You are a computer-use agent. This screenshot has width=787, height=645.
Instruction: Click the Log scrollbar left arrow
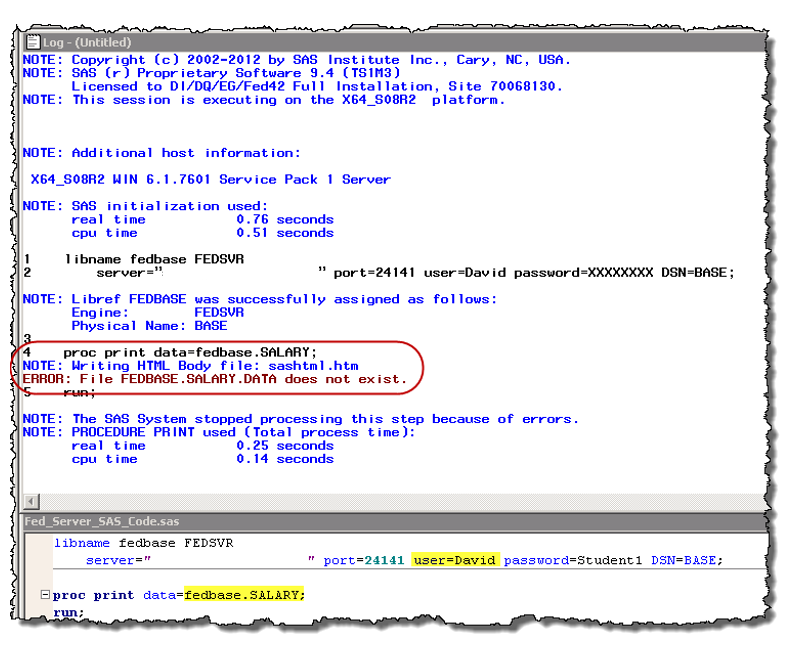[31, 501]
